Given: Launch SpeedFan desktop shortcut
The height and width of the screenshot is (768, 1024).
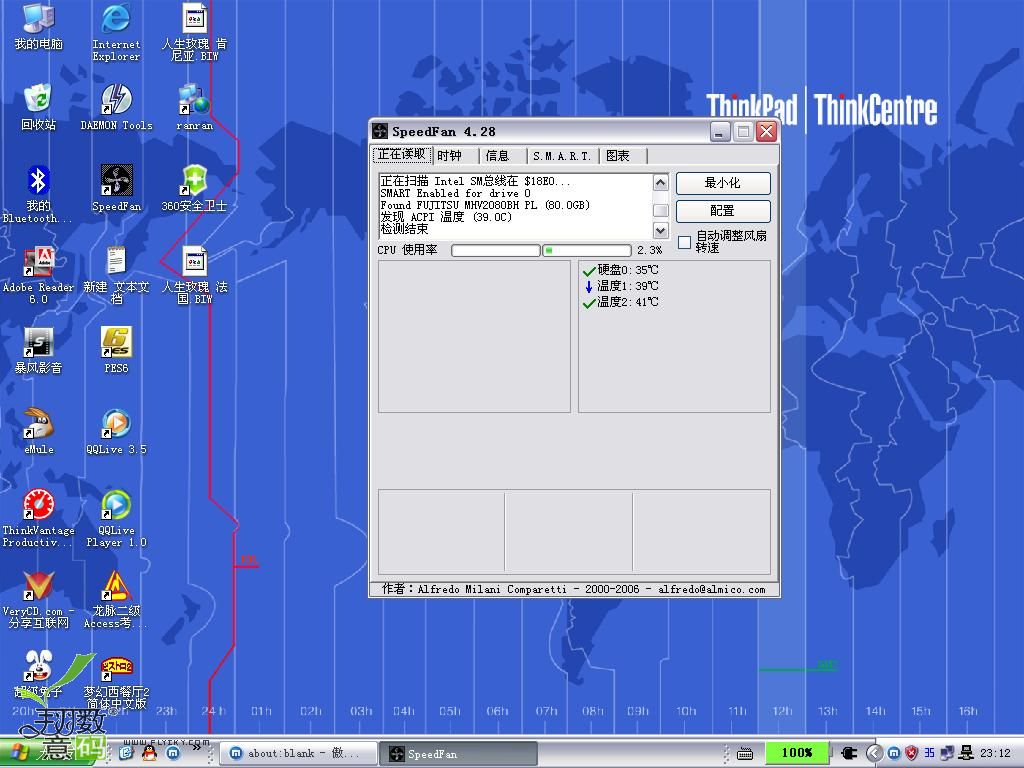Looking at the screenshot, I should click(x=116, y=188).
